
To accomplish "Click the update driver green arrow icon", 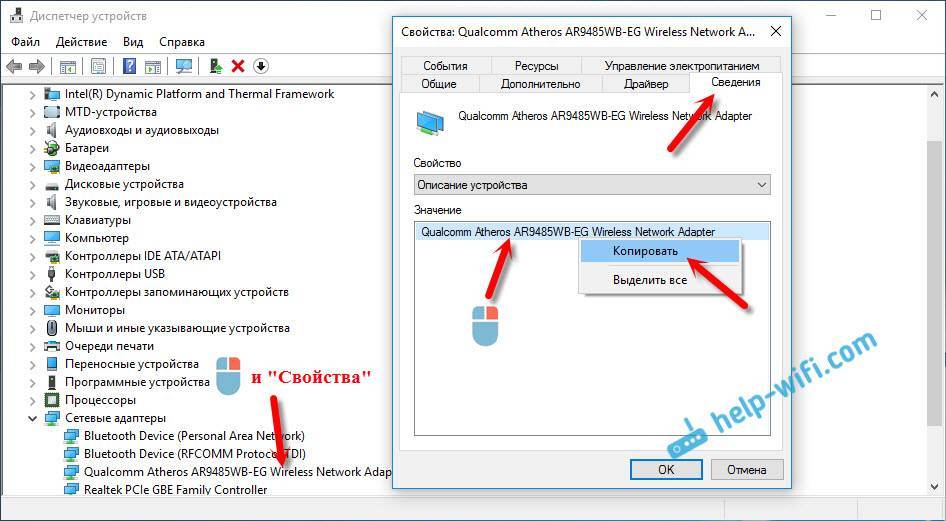I will [215, 66].
